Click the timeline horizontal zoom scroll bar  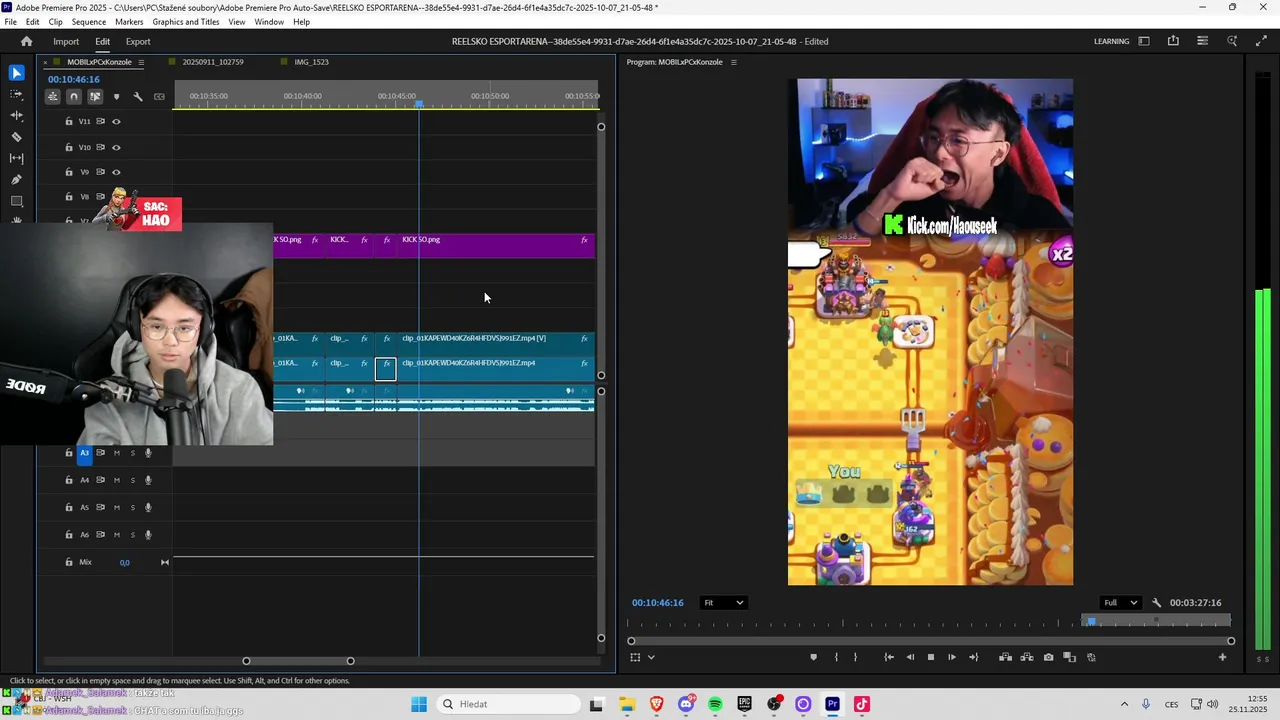pyautogui.click(x=298, y=661)
